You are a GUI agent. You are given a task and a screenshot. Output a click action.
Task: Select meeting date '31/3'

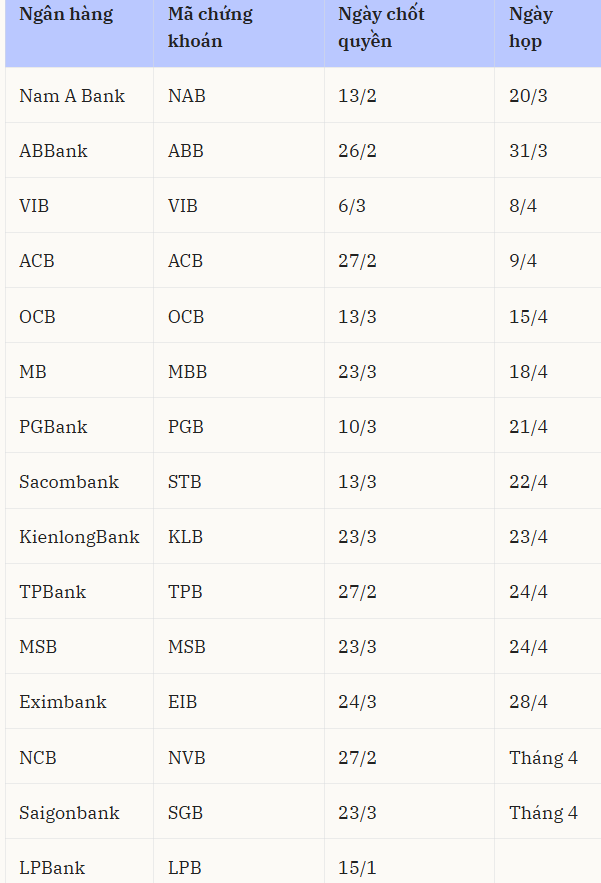point(528,151)
